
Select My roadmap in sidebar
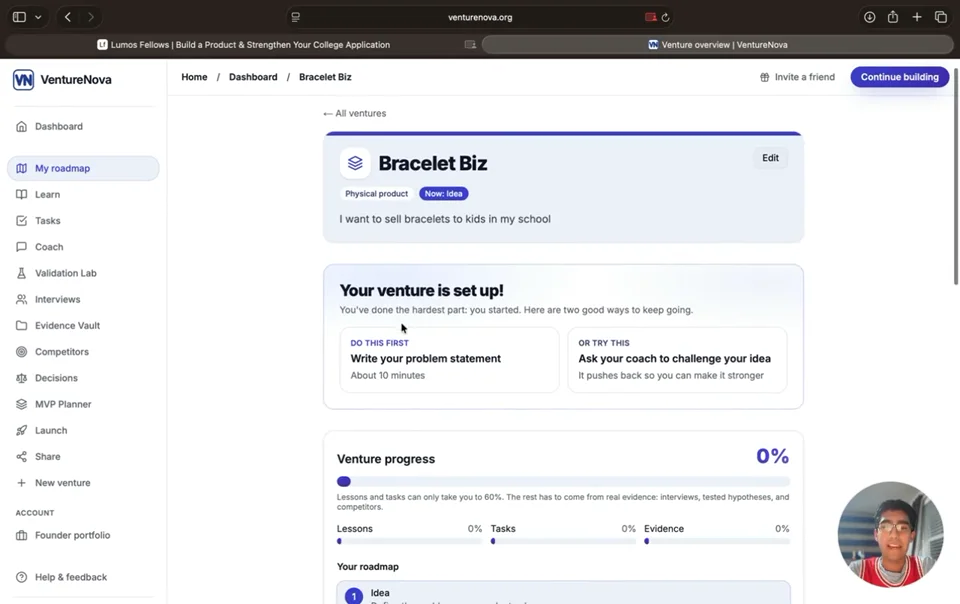coord(83,168)
